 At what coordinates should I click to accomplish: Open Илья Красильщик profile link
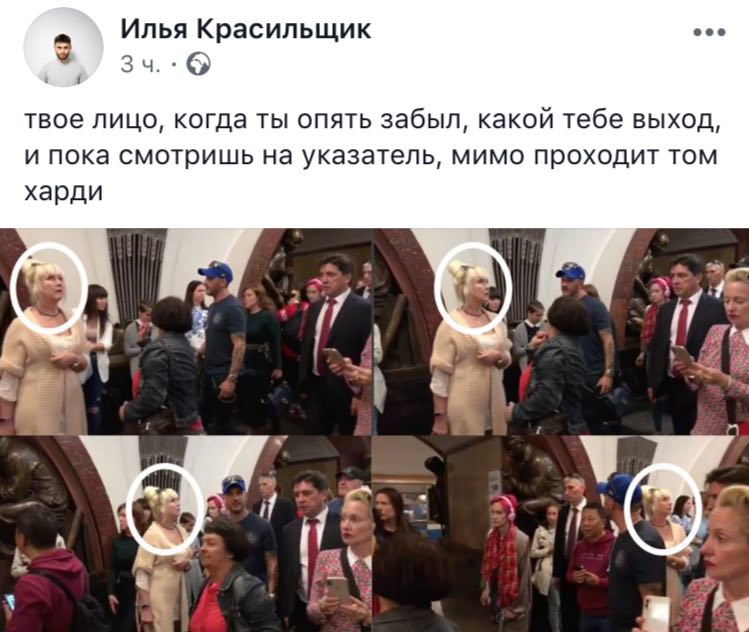point(246,30)
